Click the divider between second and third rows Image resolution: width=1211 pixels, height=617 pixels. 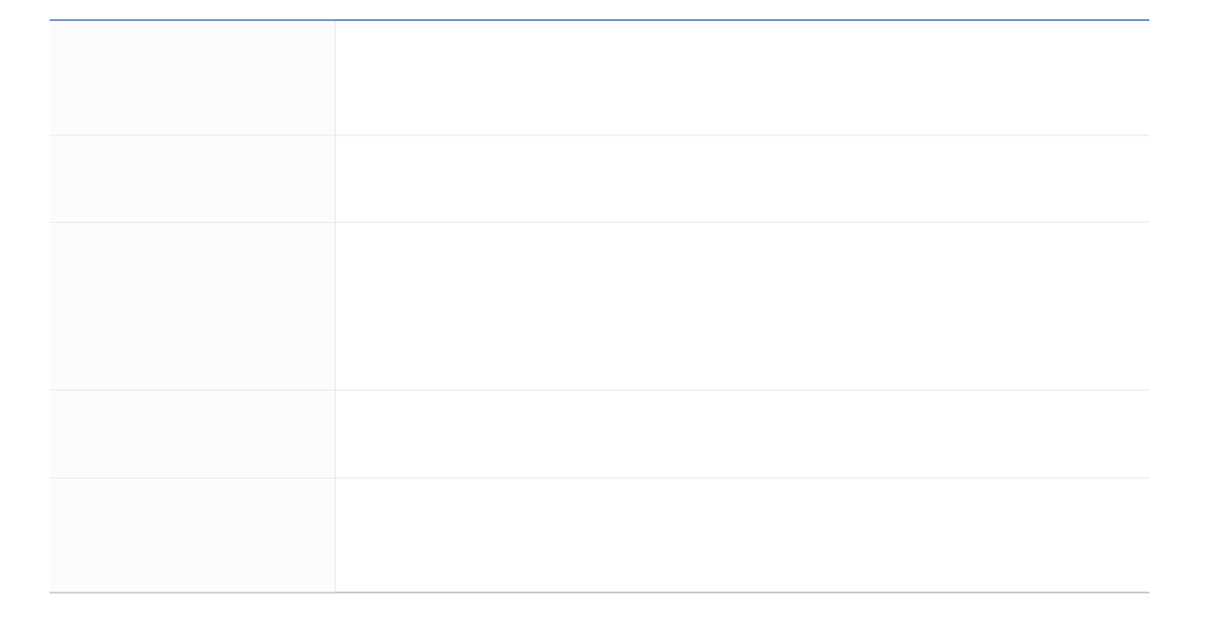(x=599, y=222)
